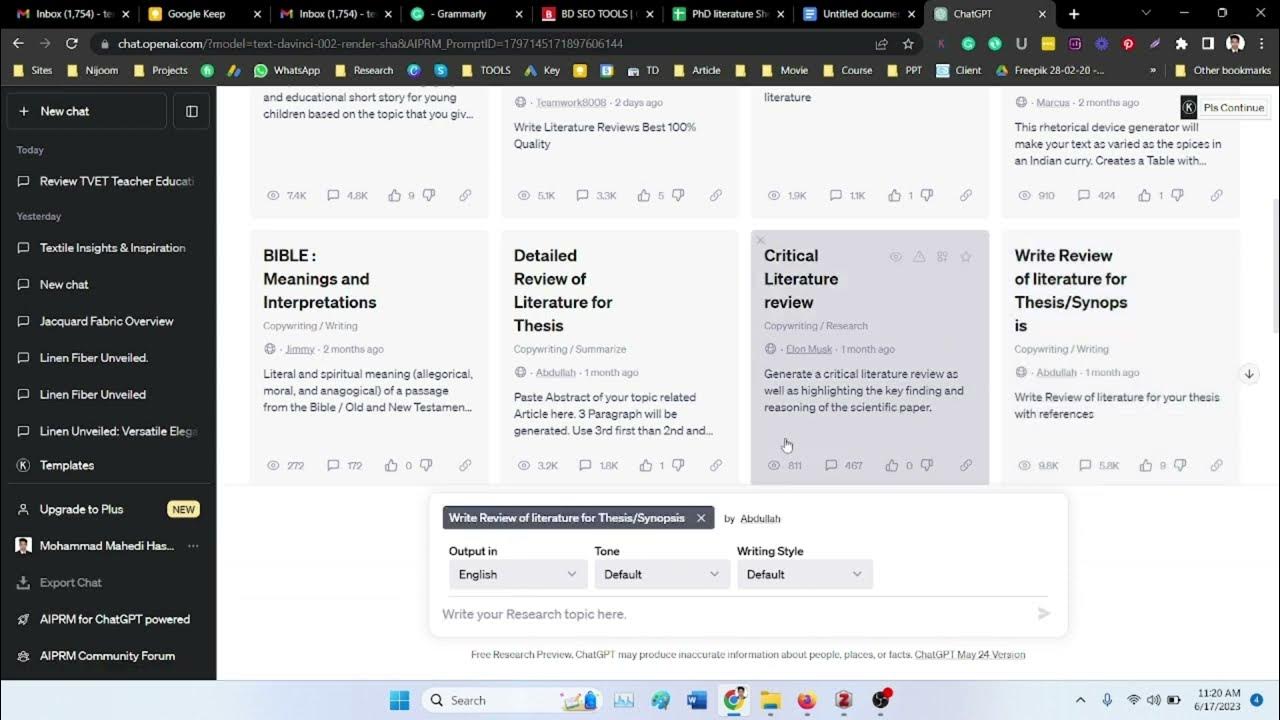Favorite the Critical Literature review prompt (star)

[966, 257]
